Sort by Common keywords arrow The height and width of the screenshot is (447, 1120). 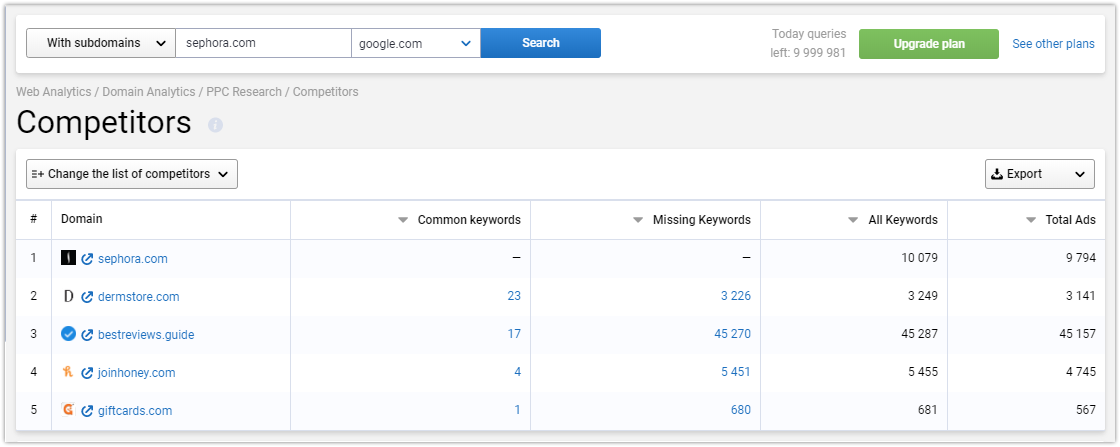[403, 220]
